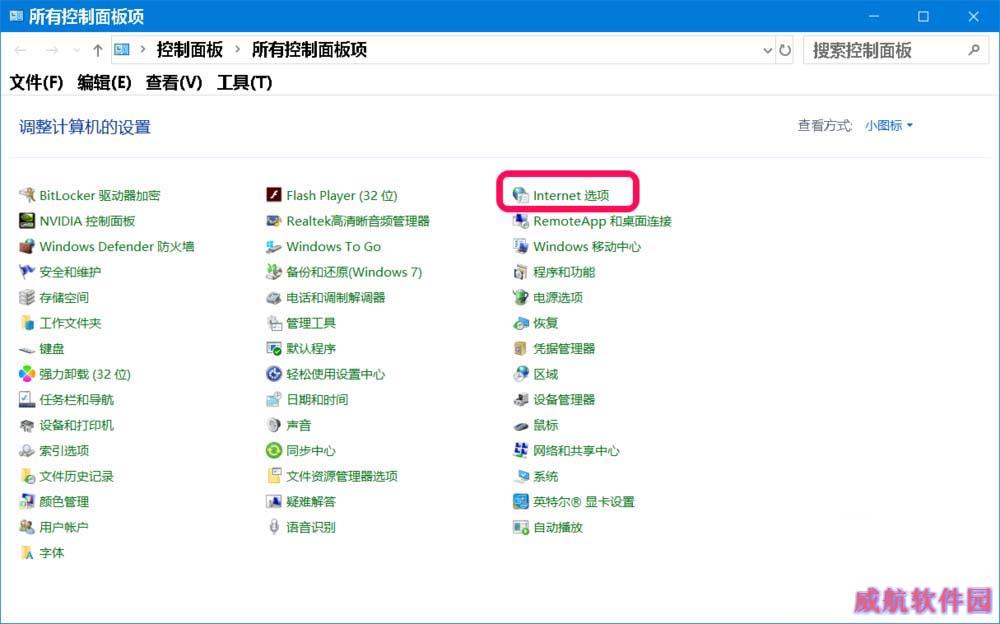Open 强力卸载 (32 位) icon
Viewport: 1000px width, 624px height.
(27, 374)
